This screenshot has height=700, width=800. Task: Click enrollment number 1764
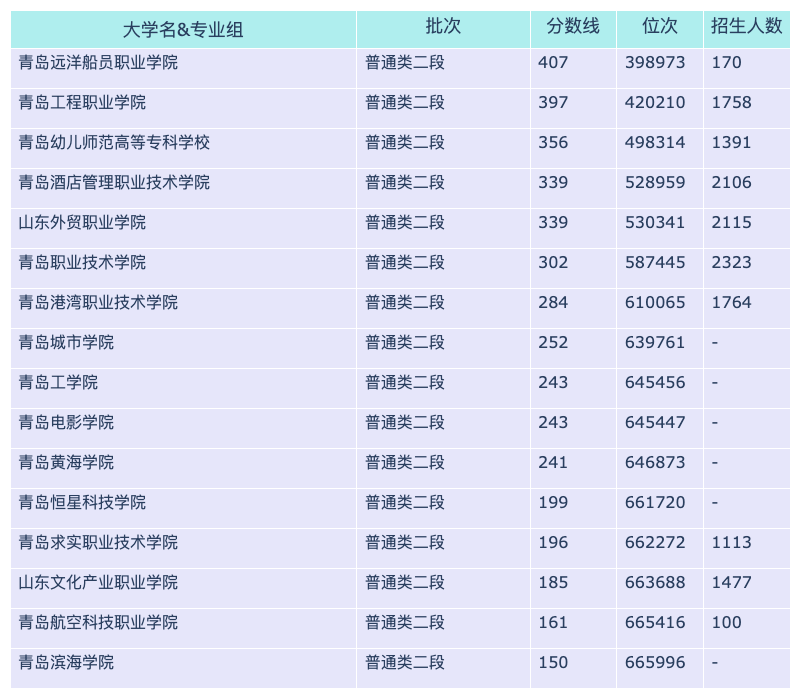point(732,303)
